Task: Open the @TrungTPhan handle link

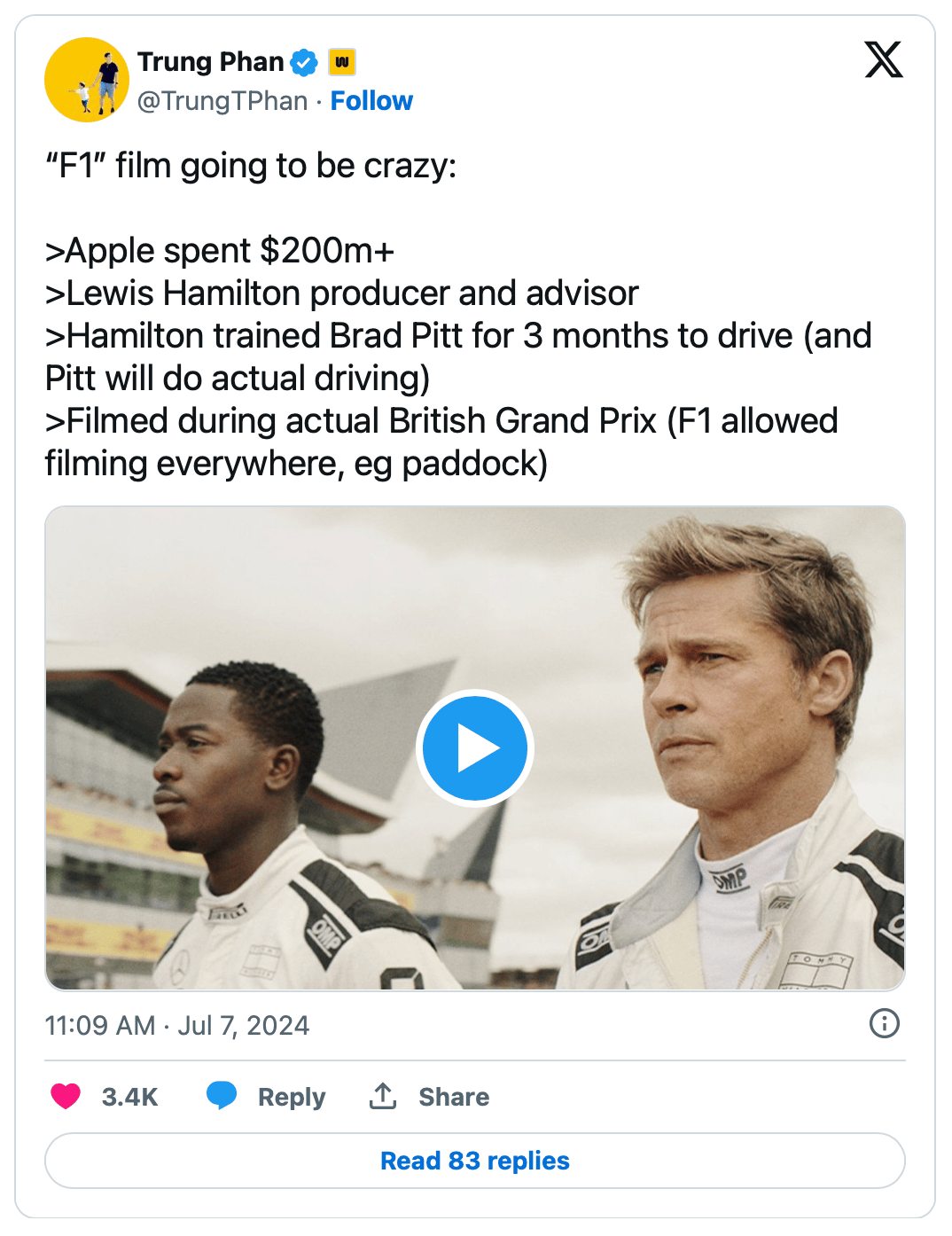Action: point(222,101)
